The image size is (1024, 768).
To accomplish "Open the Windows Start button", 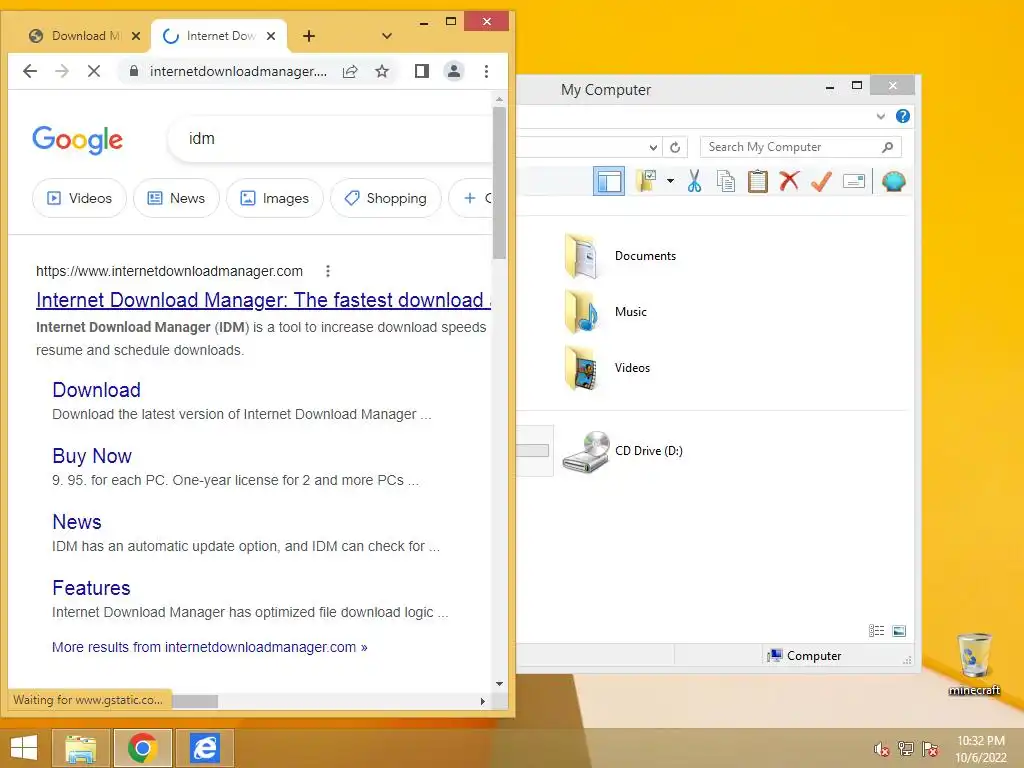I will (24, 748).
